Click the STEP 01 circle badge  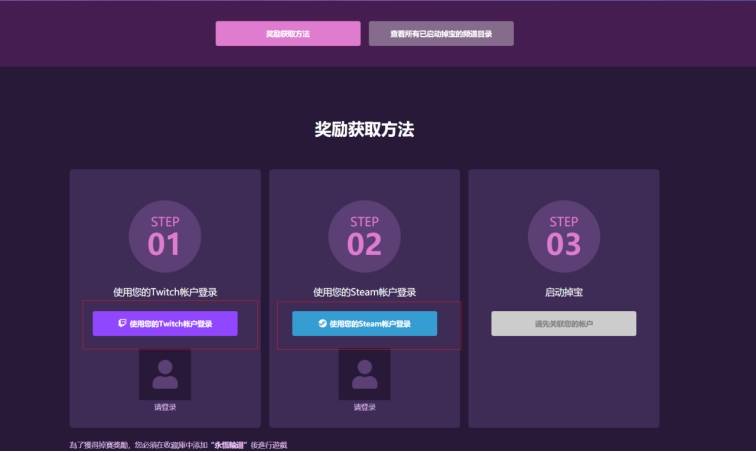pos(165,236)
